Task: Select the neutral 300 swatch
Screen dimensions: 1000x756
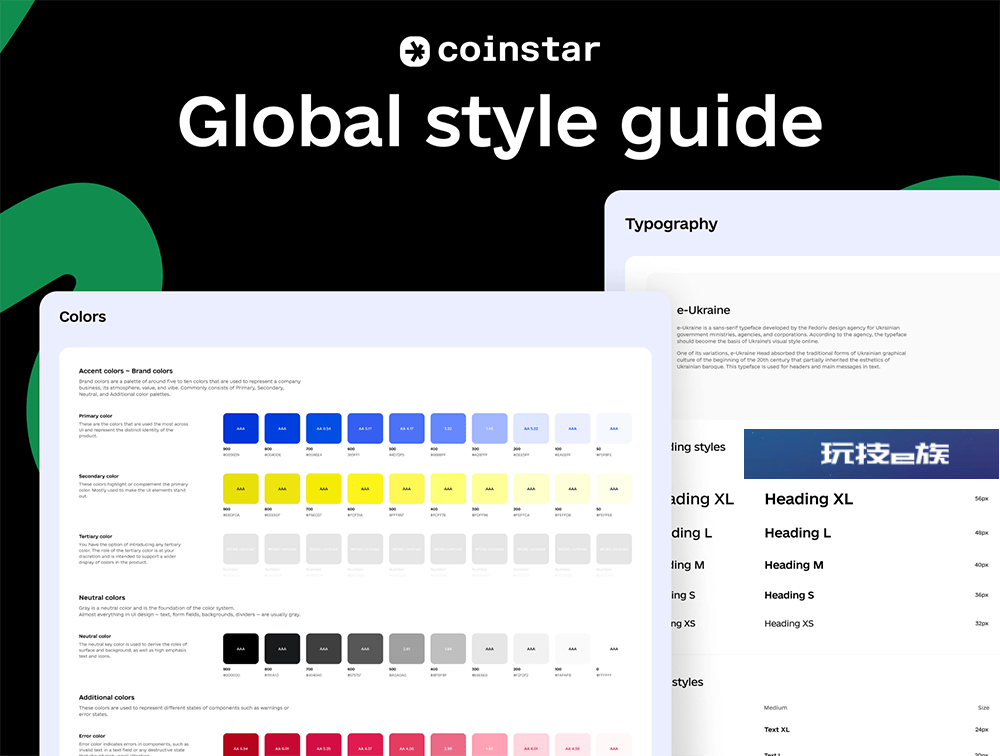Action: pyautogui.click(x=489, y=648)
